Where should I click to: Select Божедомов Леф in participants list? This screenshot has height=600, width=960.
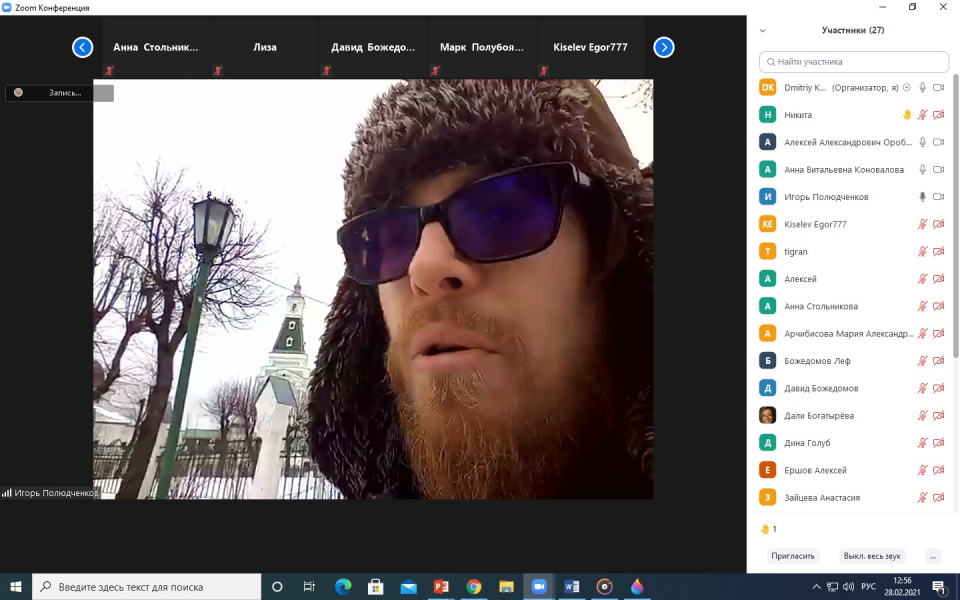(853, 361)
